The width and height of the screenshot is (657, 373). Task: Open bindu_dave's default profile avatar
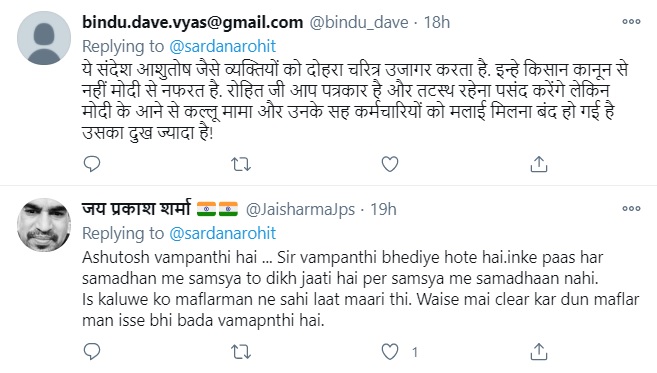(x=44, y=38)
